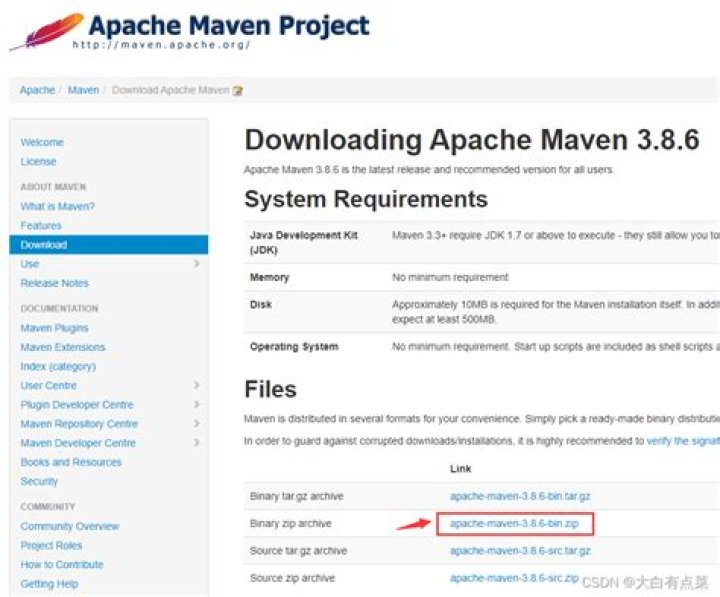The height and width of the screenshot is (597, 720).
Task: Expand the Maven Developer Centre chevron
Action: (197, 443)
